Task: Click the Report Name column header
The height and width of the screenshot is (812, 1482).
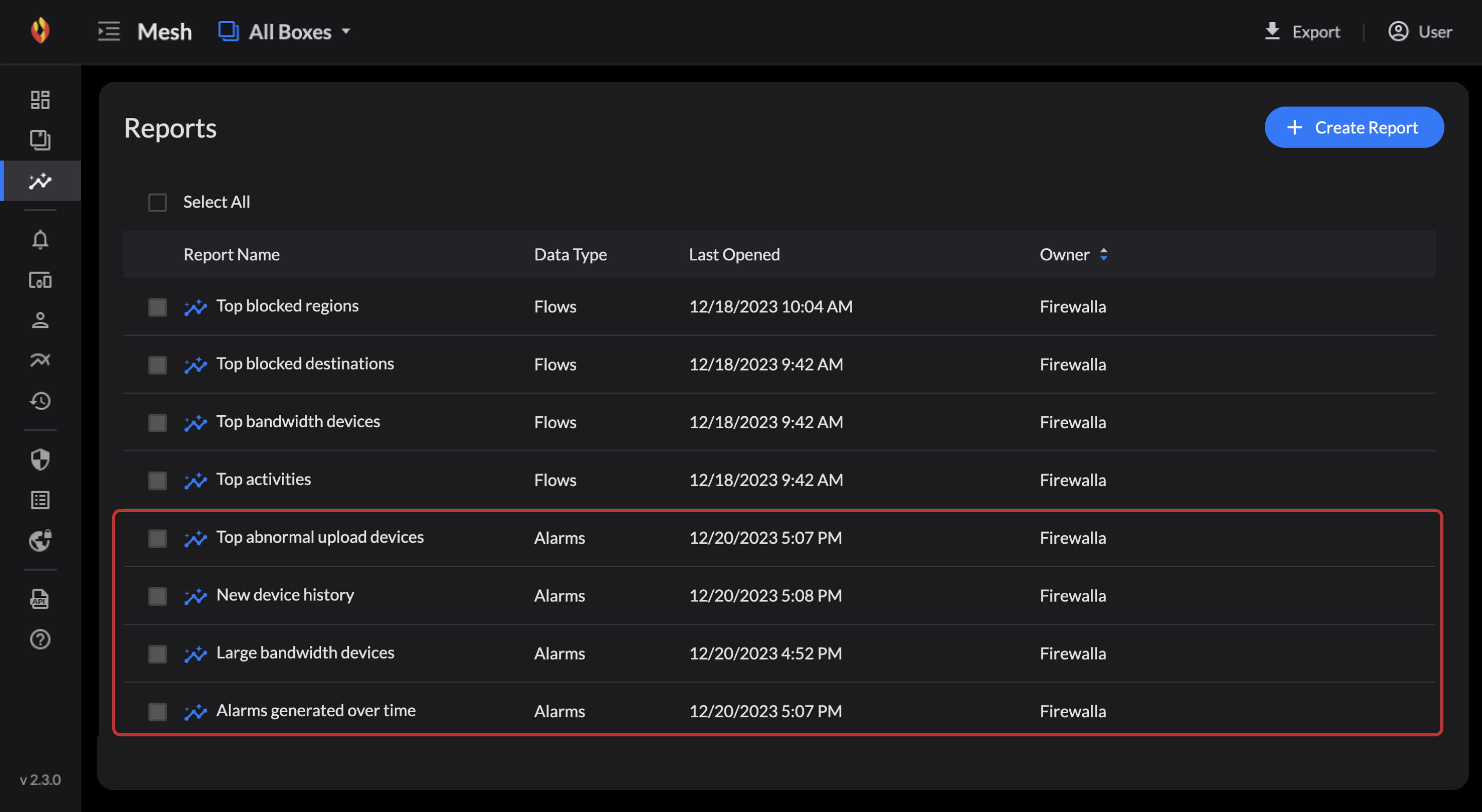Action: [x=231, y=254]
